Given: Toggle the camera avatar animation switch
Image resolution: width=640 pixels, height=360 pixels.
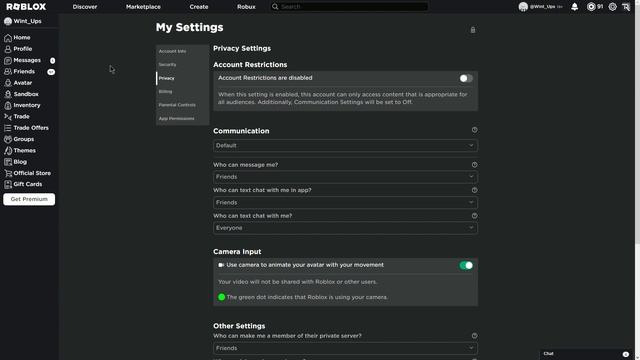Looking at the screenshot, I should (x=466, y=265).
